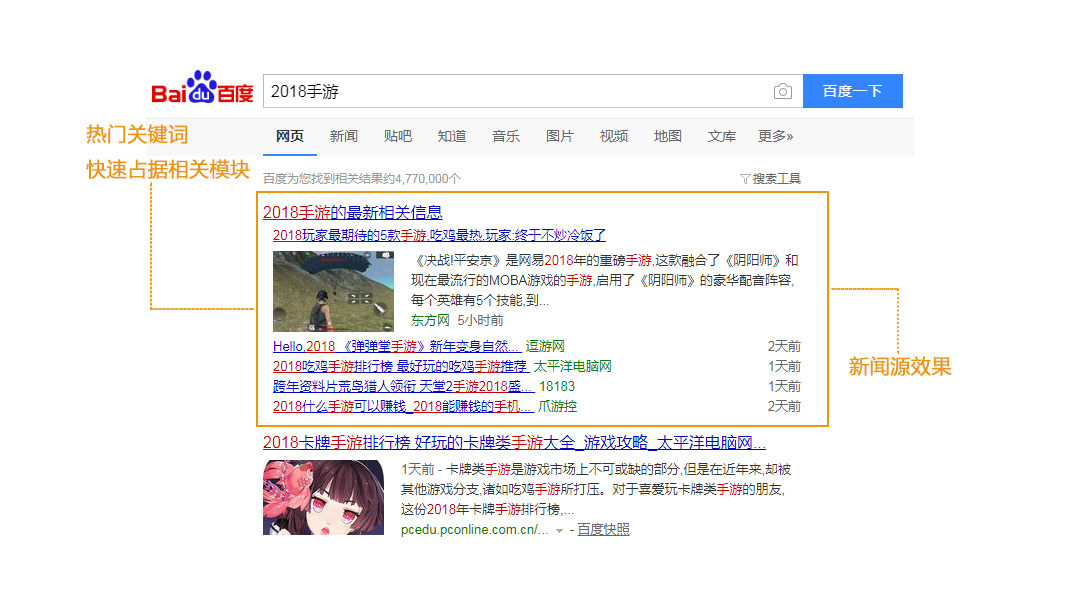Select the 音乐 tab

(x=506, y=137)
